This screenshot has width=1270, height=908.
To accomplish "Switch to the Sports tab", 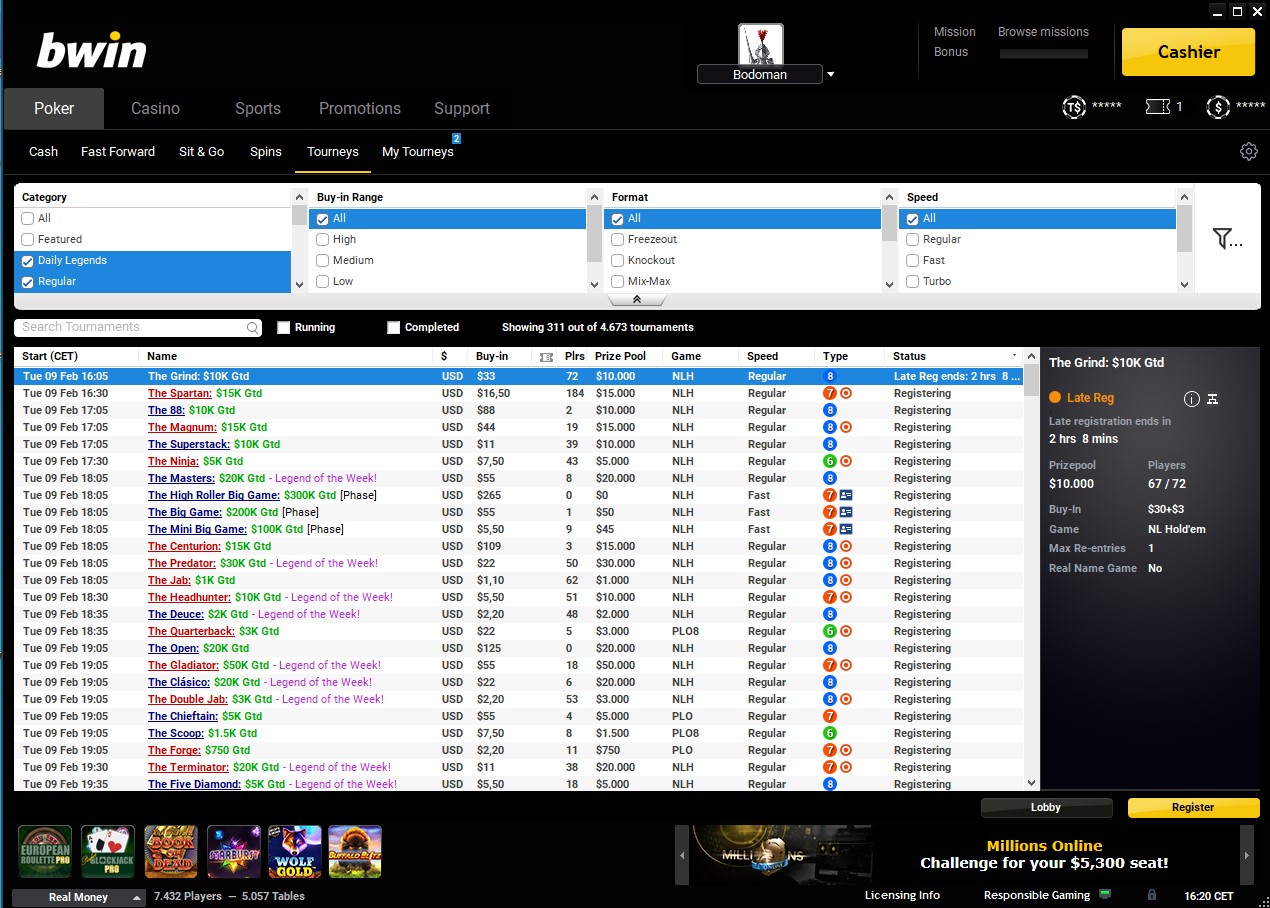I will point(258,109).
